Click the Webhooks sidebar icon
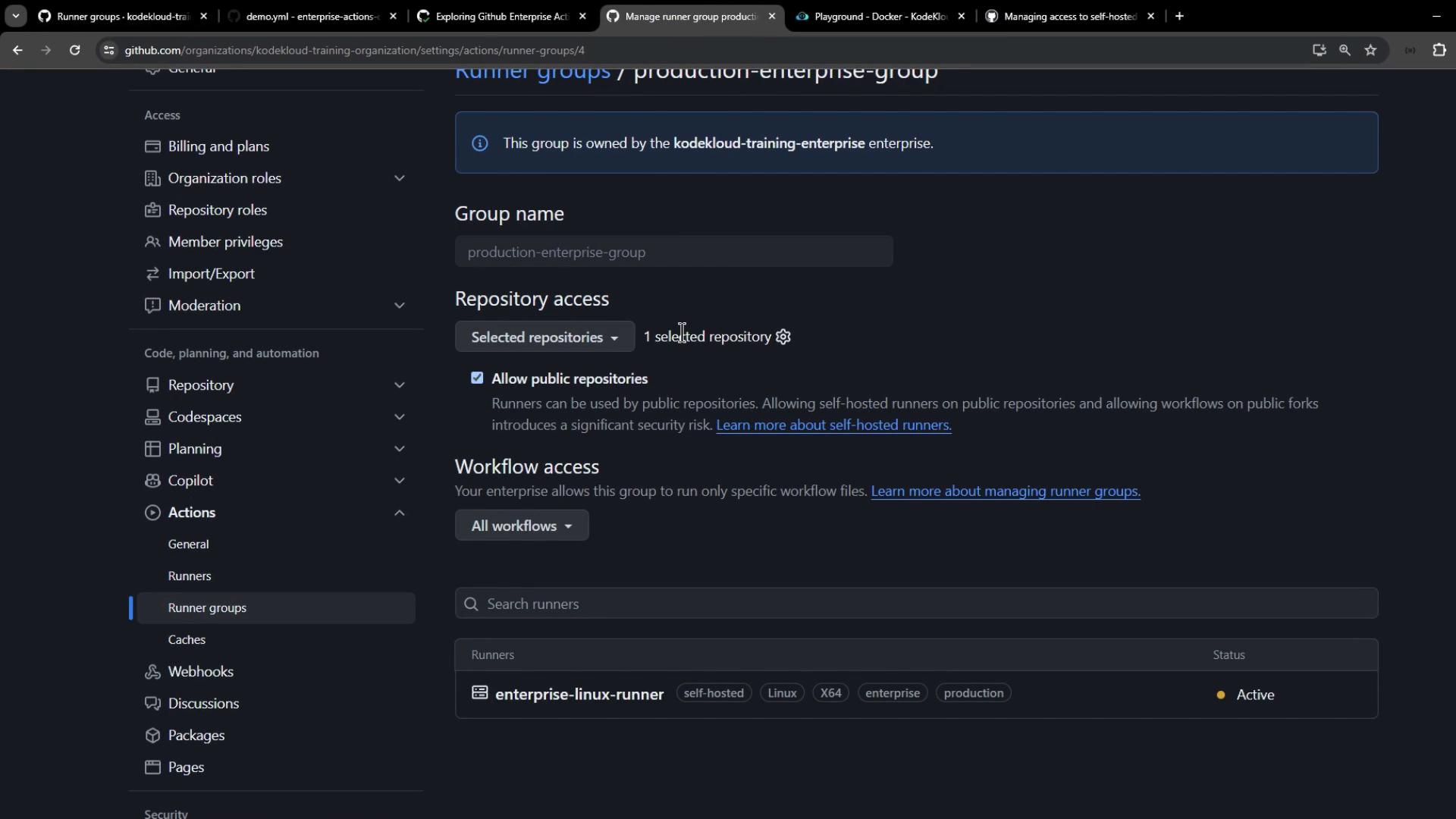Image resolution: width=1456 pixels, height=819 pixels. pos(152,672)
